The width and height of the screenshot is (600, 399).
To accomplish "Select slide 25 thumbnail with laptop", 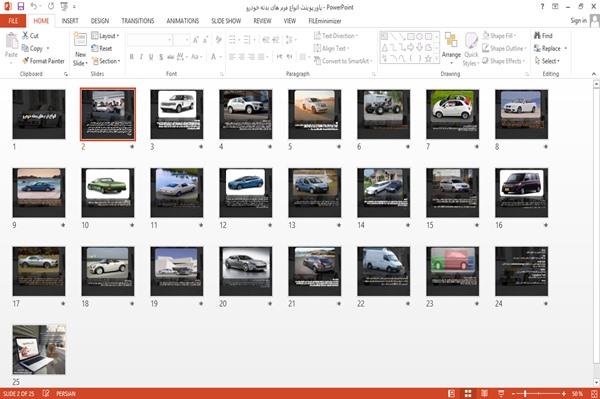I will click(x=39, y=350).
